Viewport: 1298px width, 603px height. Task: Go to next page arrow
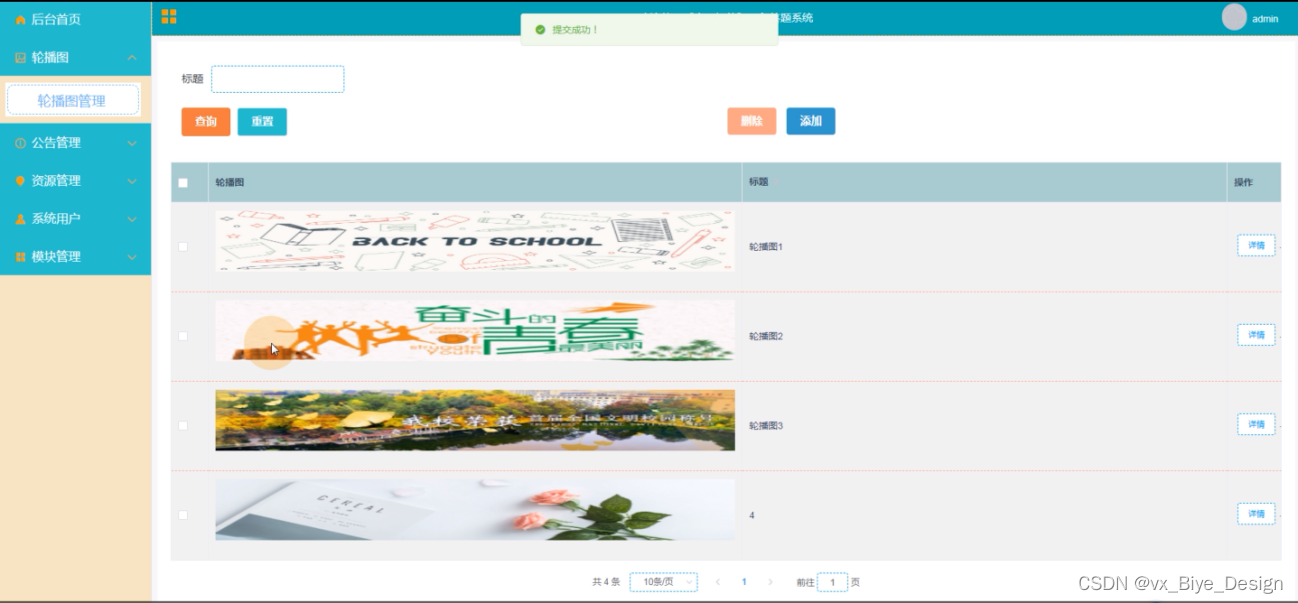[770, 582]
